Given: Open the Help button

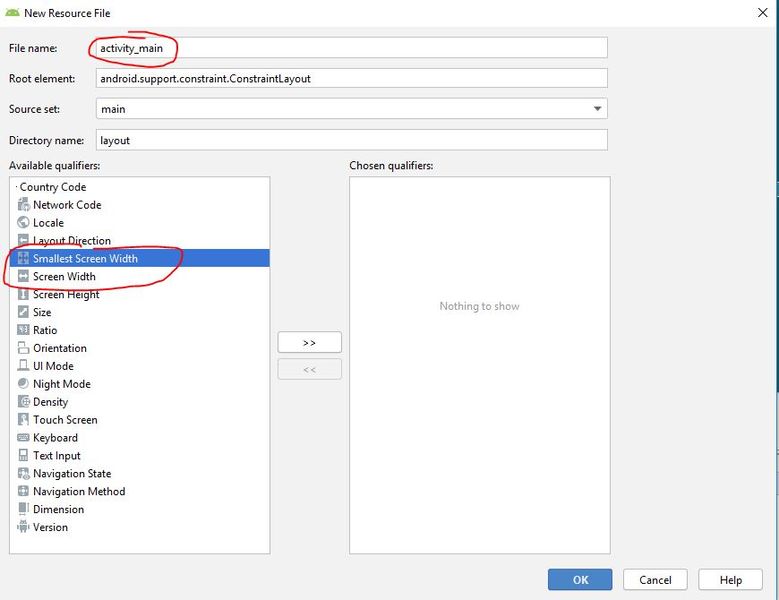Looking at the screenshot, I should (730, 580).
